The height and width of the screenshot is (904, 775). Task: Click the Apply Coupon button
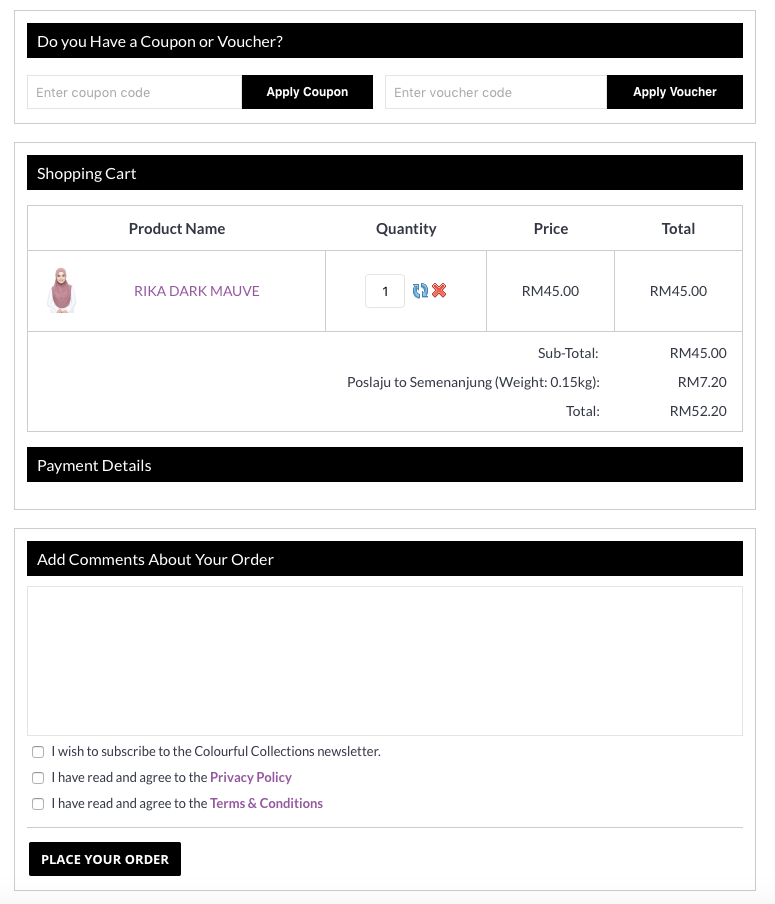307,92
